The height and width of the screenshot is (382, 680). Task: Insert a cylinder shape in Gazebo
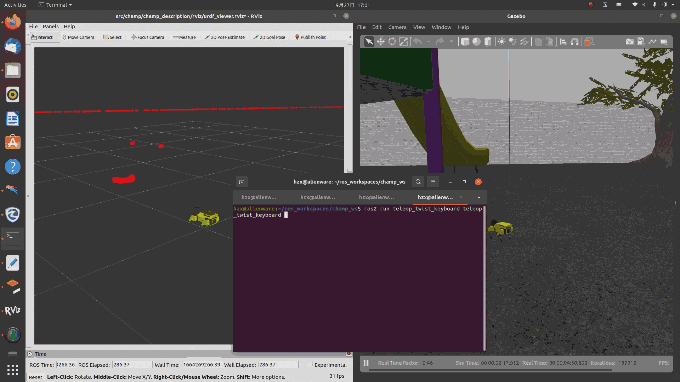488,42
